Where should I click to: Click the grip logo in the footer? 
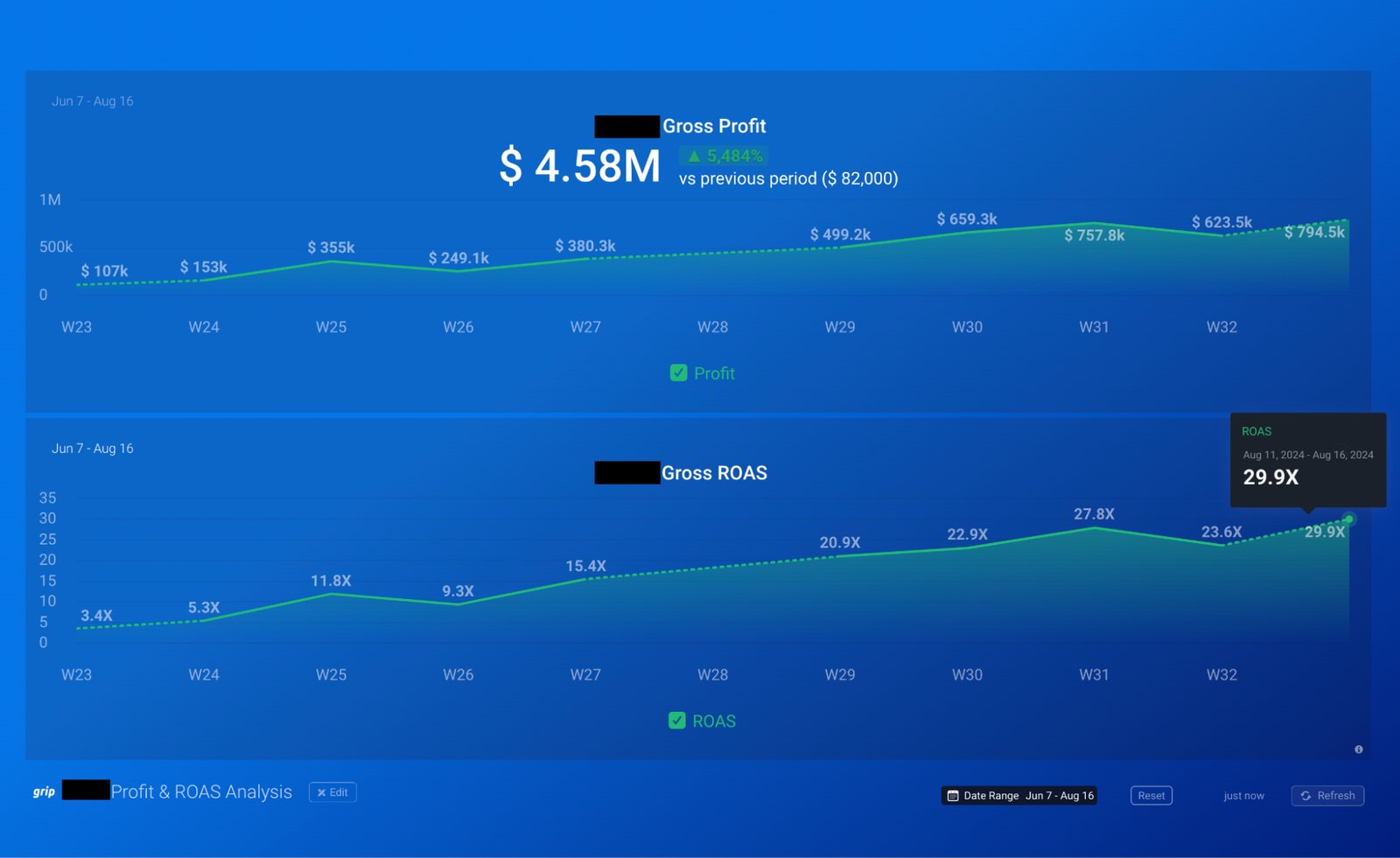(x=44, y=792)
